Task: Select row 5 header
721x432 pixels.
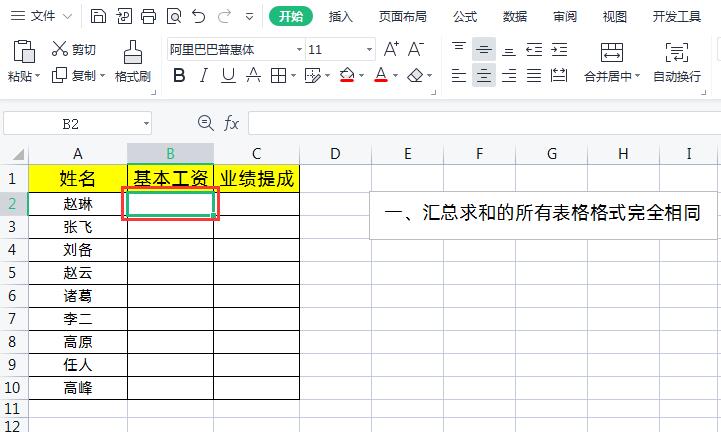Action: 14,273
